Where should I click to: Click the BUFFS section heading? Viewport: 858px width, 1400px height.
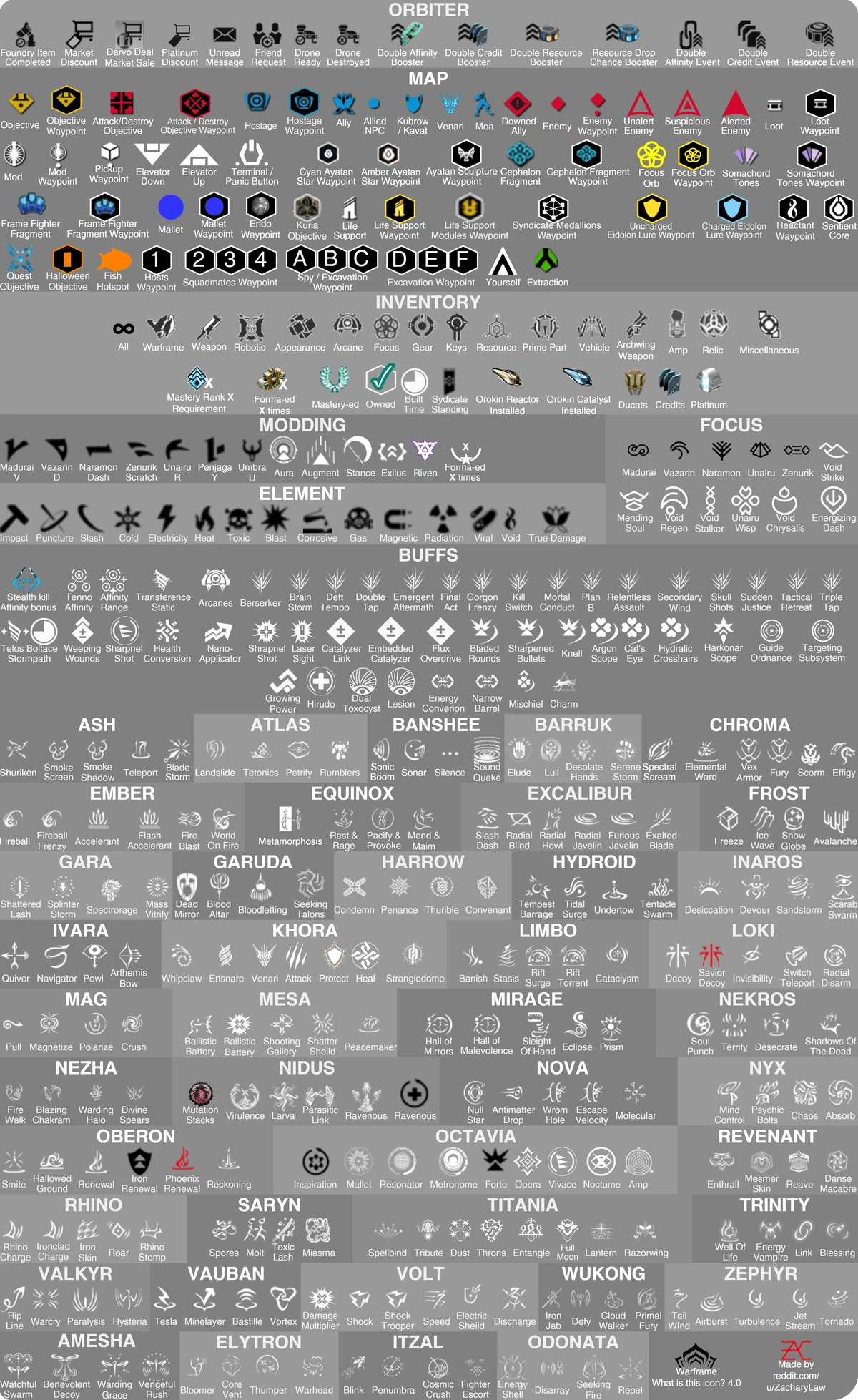pyautogui.click(x=428, y=555)
